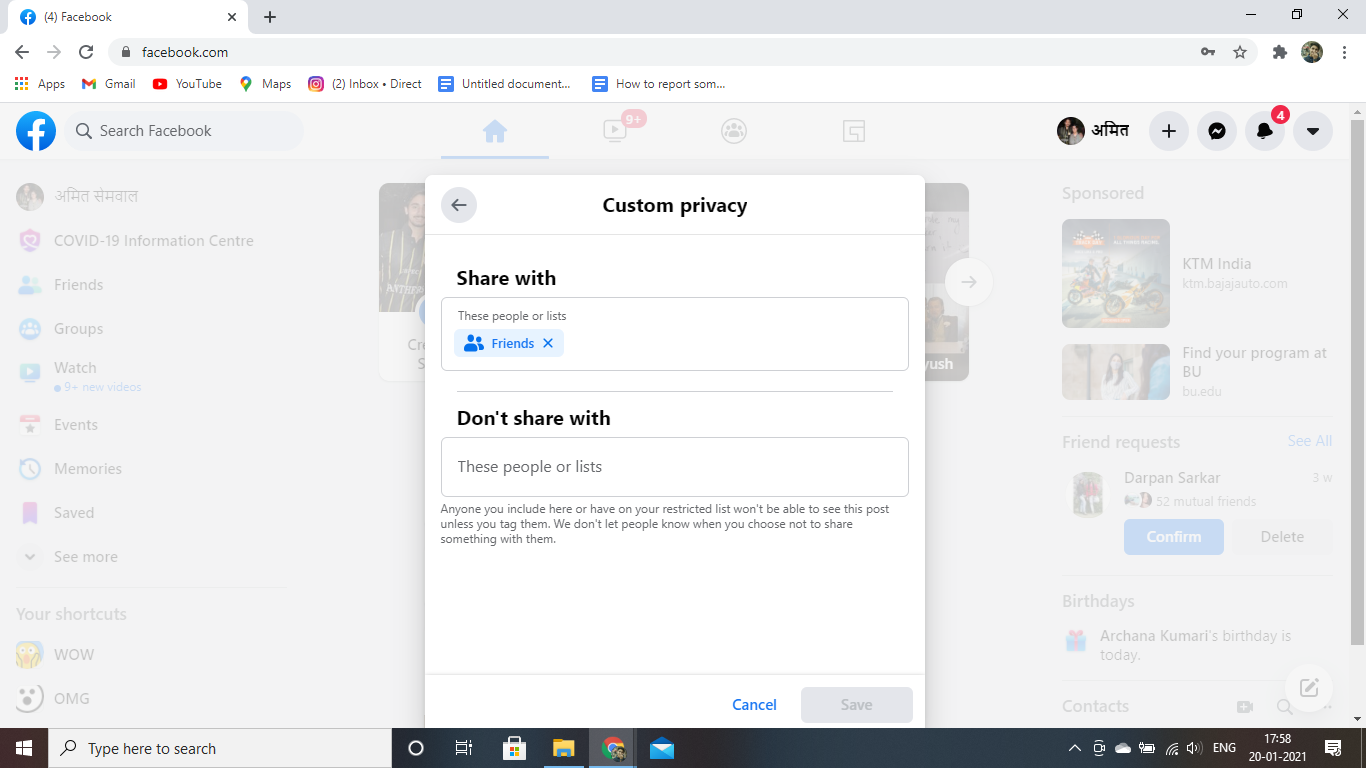Screen dimensions: 1366x768
Task: Click browser back arrow
Action: [x=22, y=52]
